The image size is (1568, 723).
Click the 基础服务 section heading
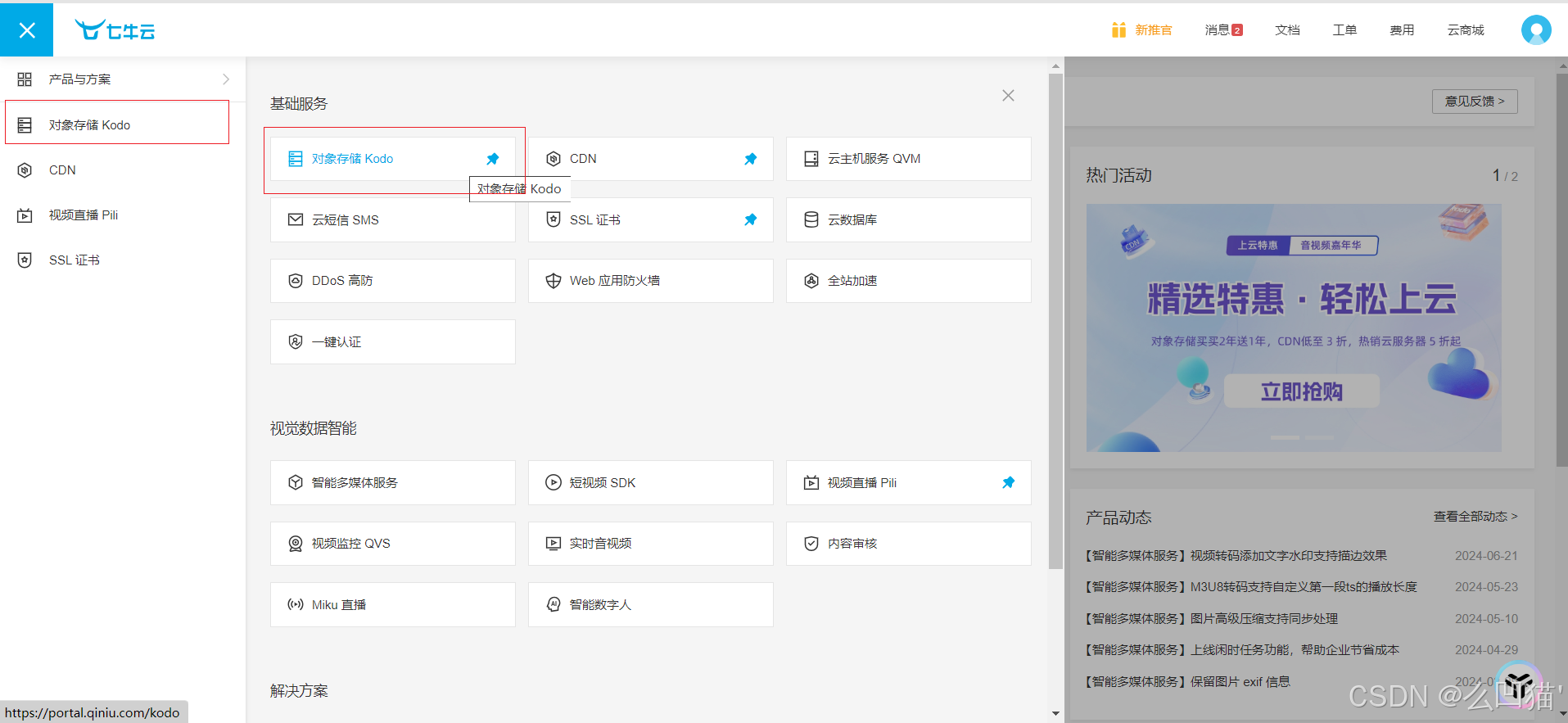[299, 104]
